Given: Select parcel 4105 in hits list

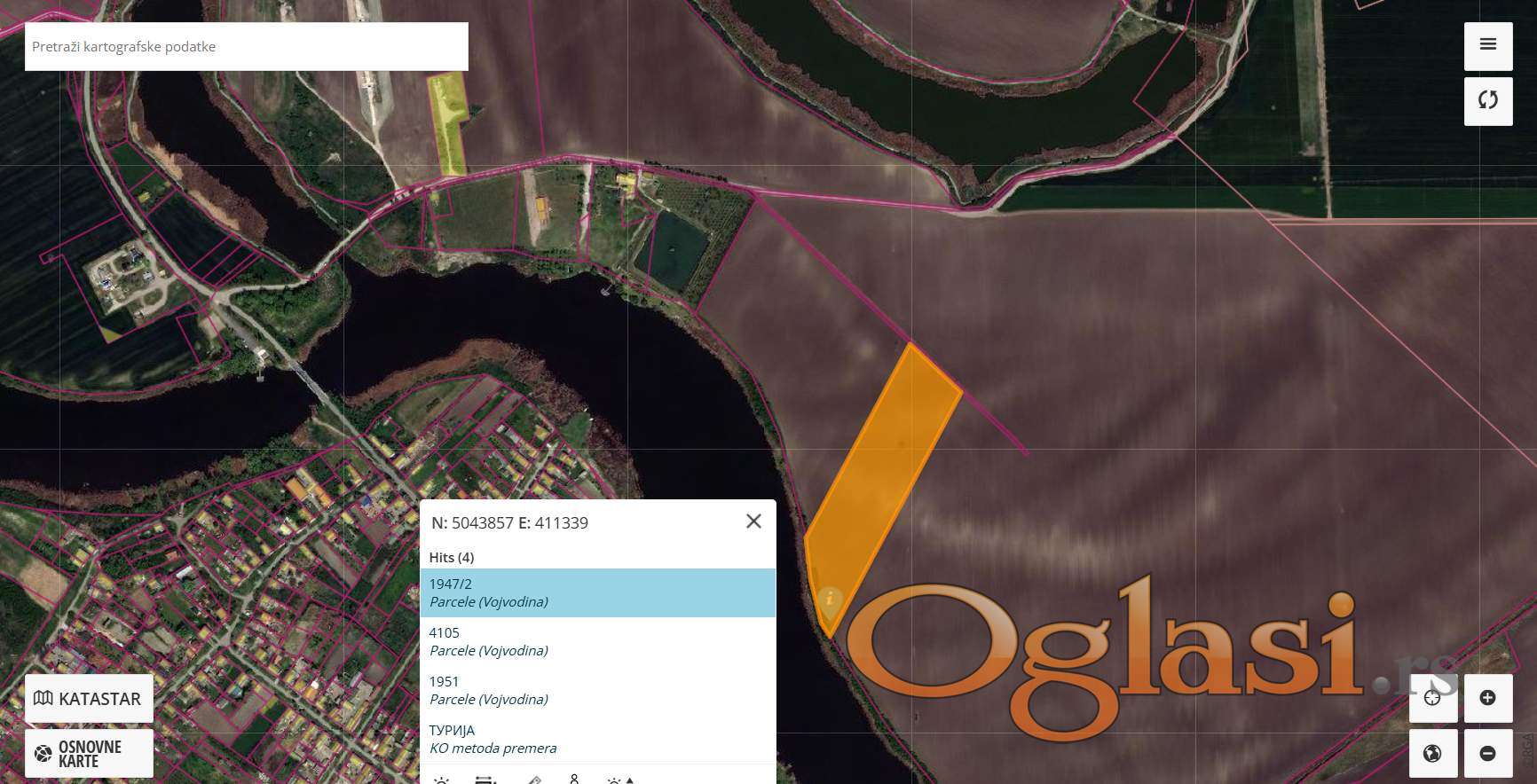Looking at the screenshot, I should pos(597,641).
